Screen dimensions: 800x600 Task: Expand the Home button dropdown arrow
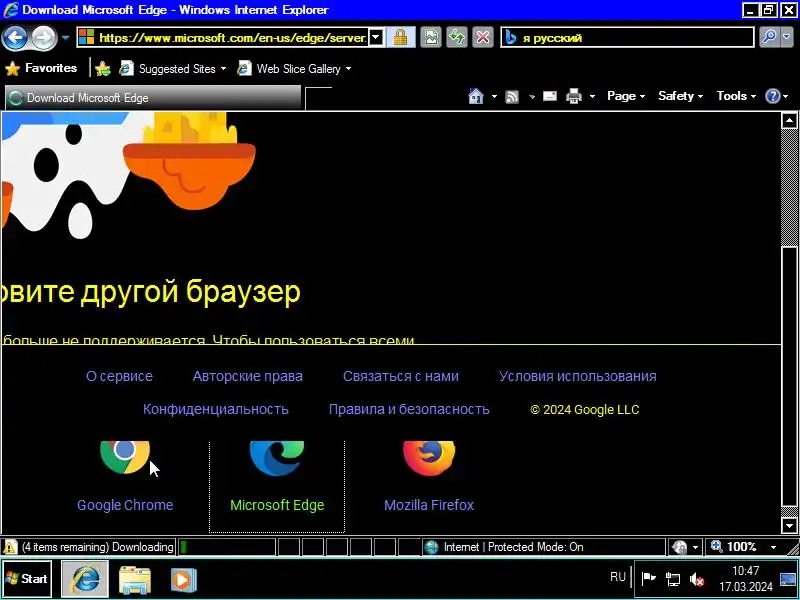coord(494,96)
